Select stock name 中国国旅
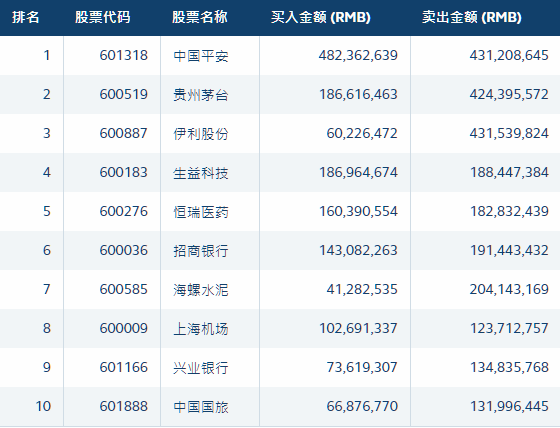560x428 pixels. (x=201, y=407)
